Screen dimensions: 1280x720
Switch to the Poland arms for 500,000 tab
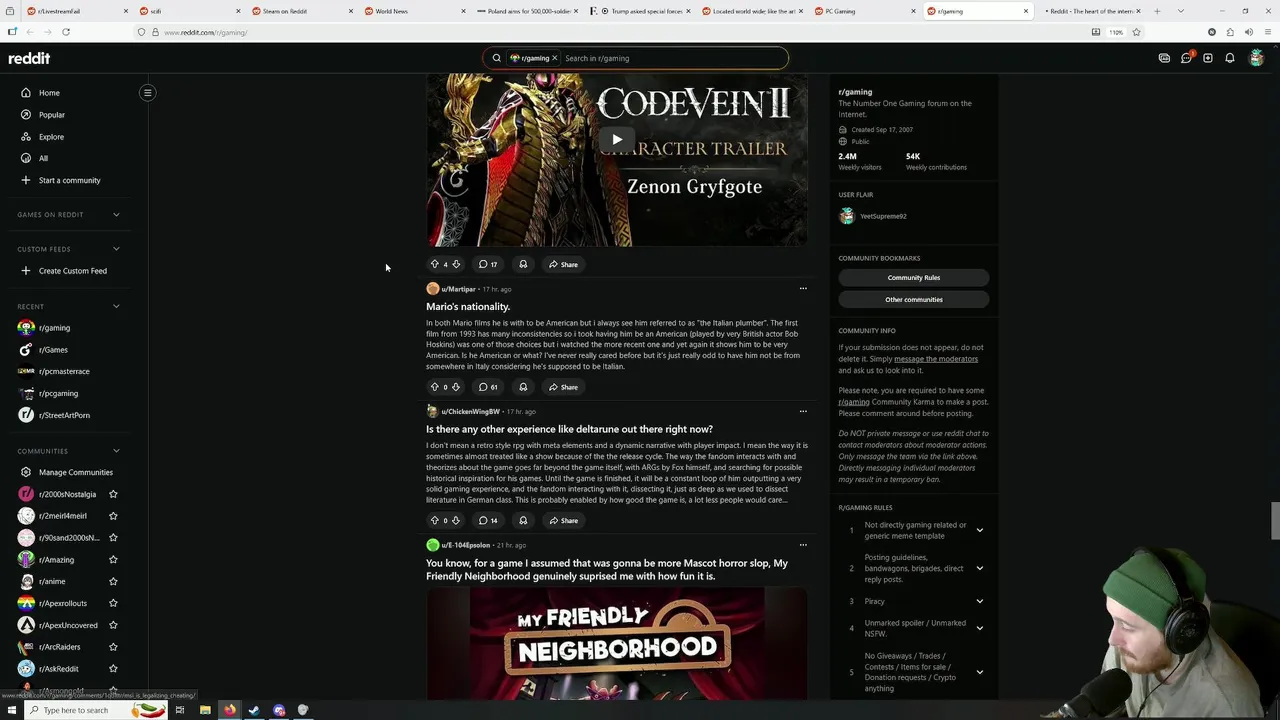tap(526, 11)
